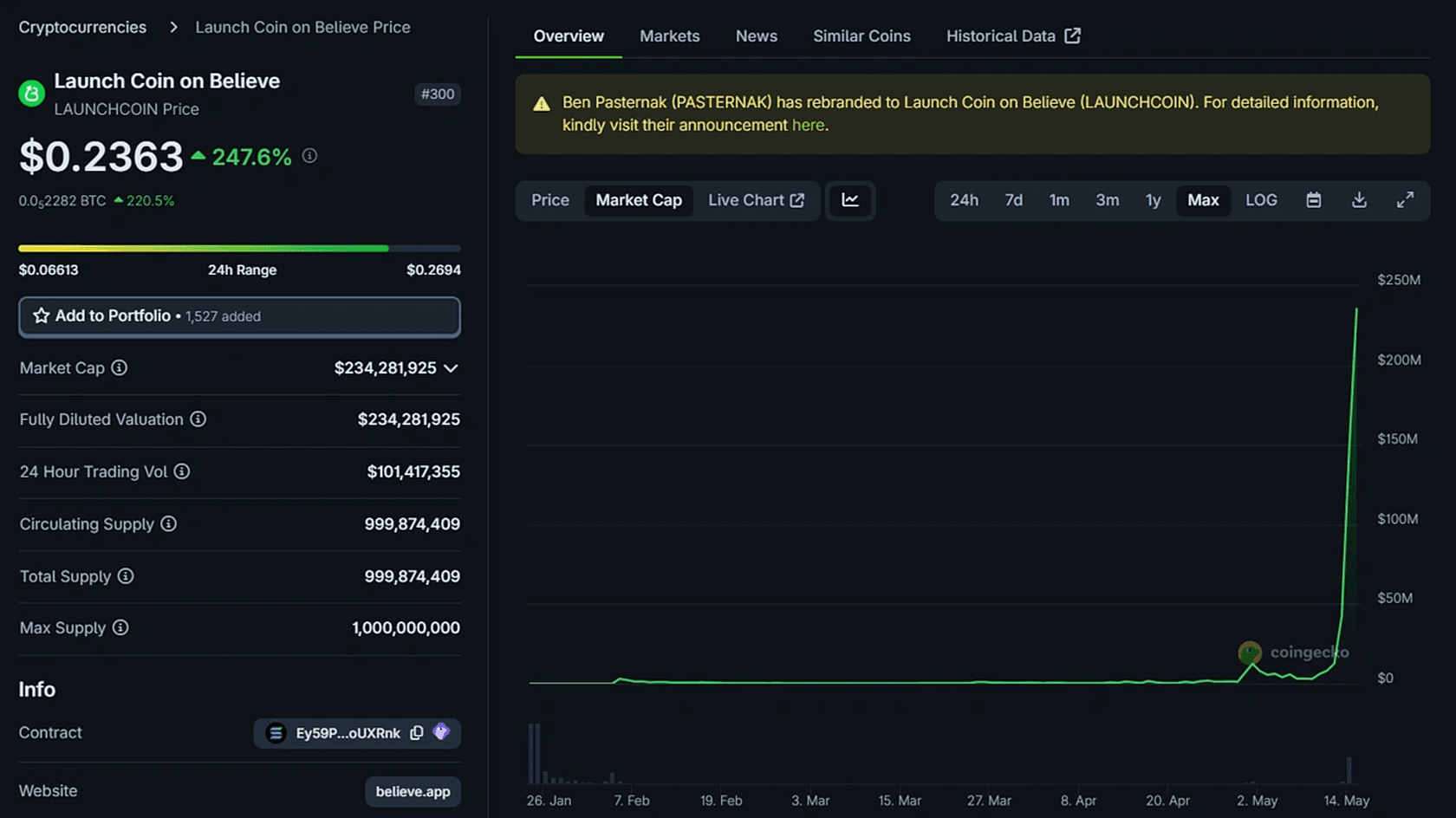Viewport: 1456px width, 818px height.
Task: Click the chart comparison icon beside Live Chart
Action: click(x=850, y=200)
